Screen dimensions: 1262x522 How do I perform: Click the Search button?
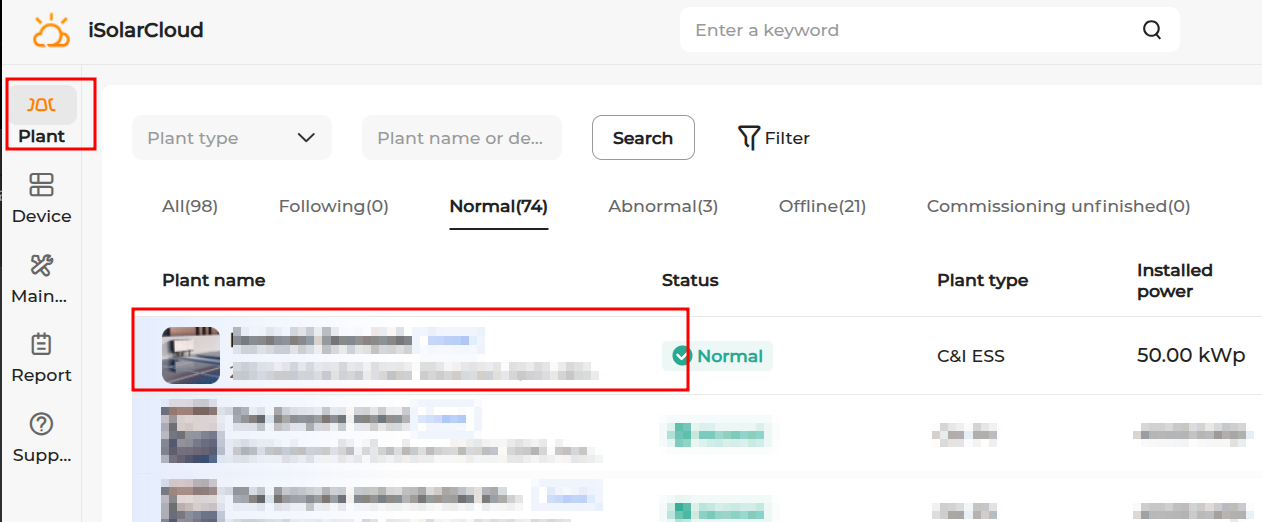(643, 138)
